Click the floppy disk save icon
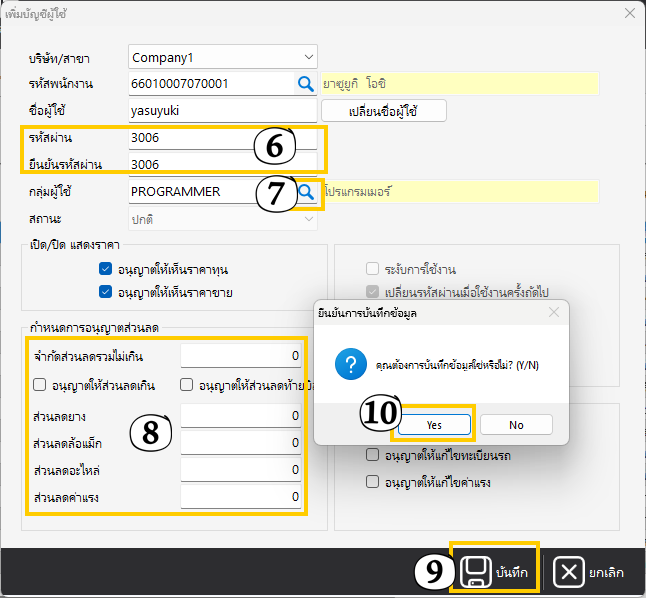646x598 pixels. tap(476, 572)
